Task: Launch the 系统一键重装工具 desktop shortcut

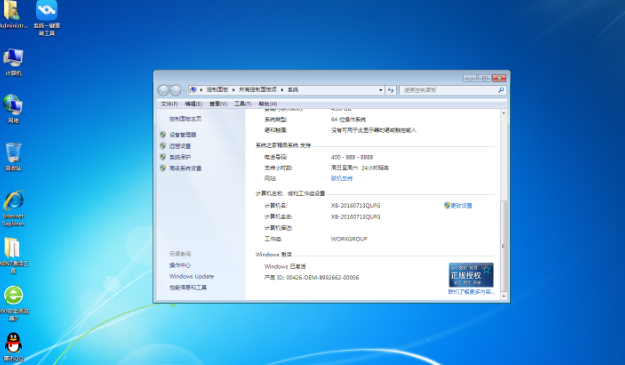Action: click(x=47, y=18)
